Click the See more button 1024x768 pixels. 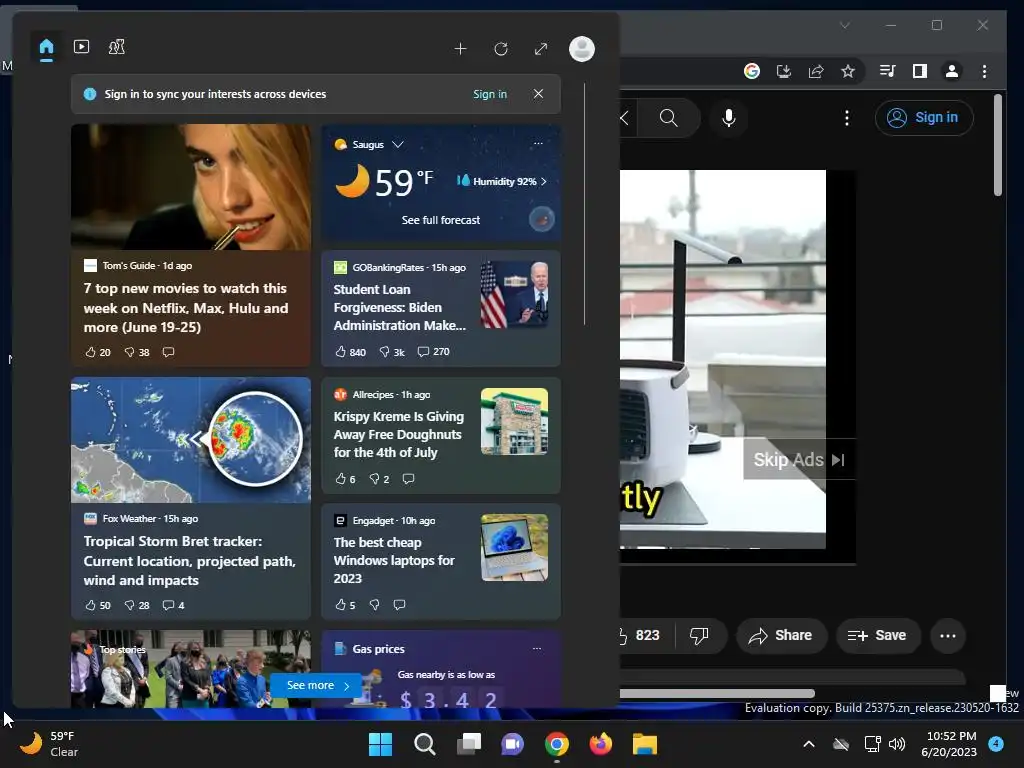316,685
